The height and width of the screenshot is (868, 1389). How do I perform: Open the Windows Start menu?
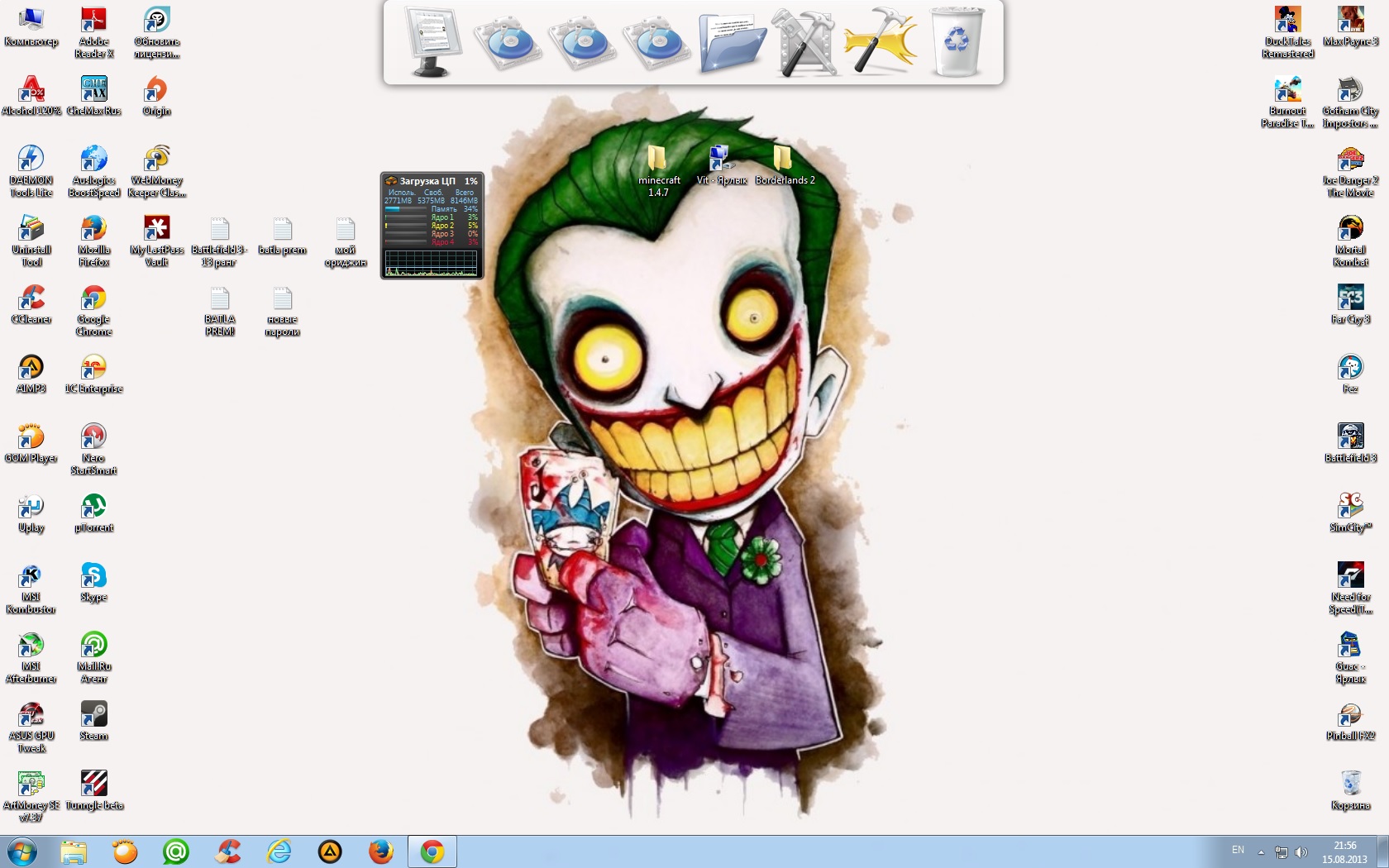tap(22, 851)
